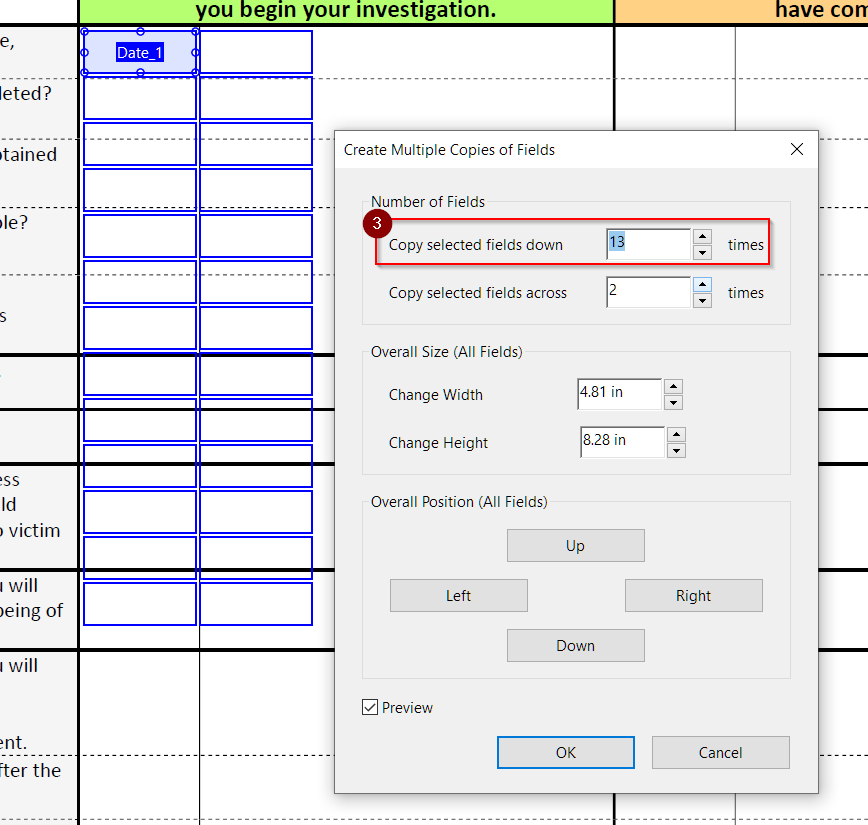This screenshot has height=825, width=868.
Task: Click up arrow for Change Width
Action: pos(673,387)
